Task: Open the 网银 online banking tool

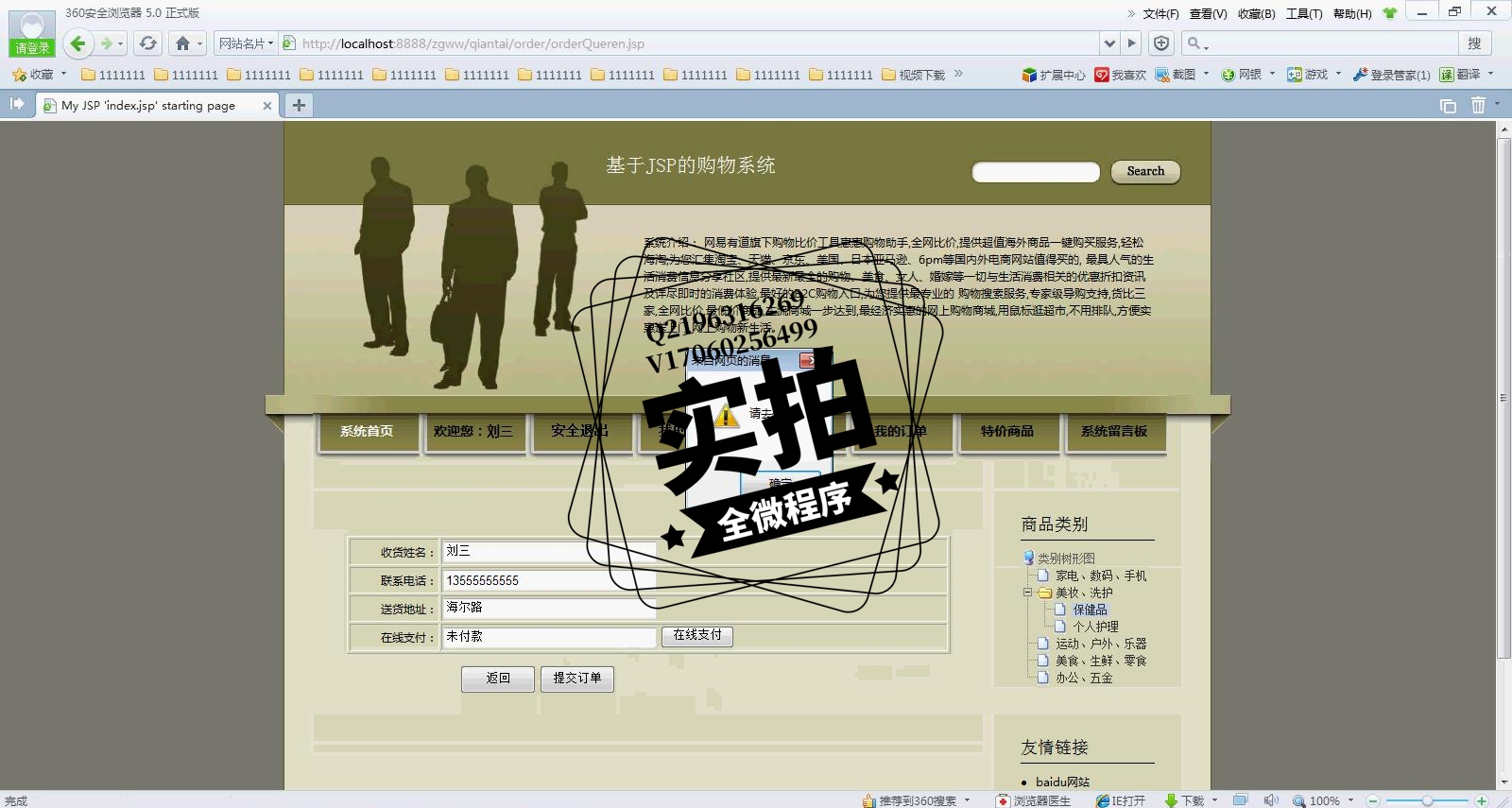Action: [x=1242, y=75]
